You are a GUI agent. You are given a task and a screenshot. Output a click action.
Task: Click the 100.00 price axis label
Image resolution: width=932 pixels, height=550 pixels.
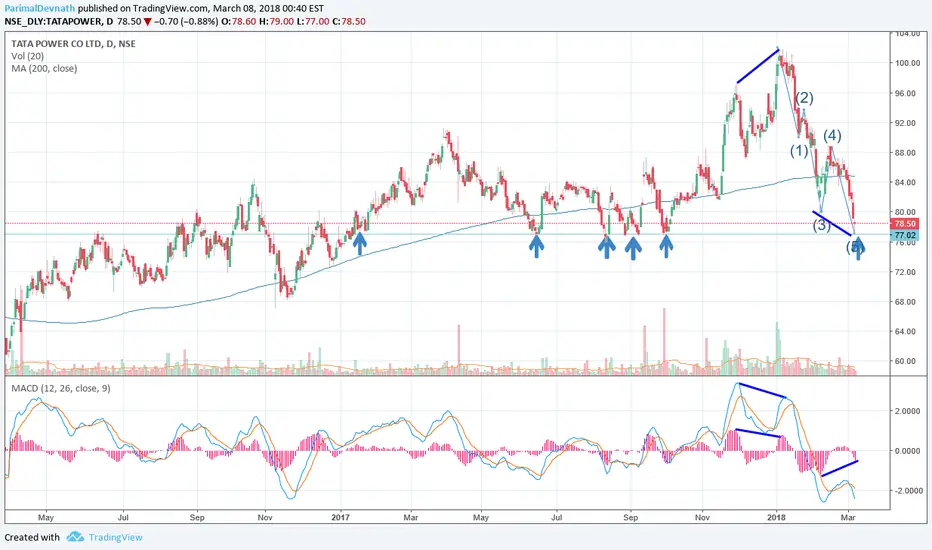point(906,63)
